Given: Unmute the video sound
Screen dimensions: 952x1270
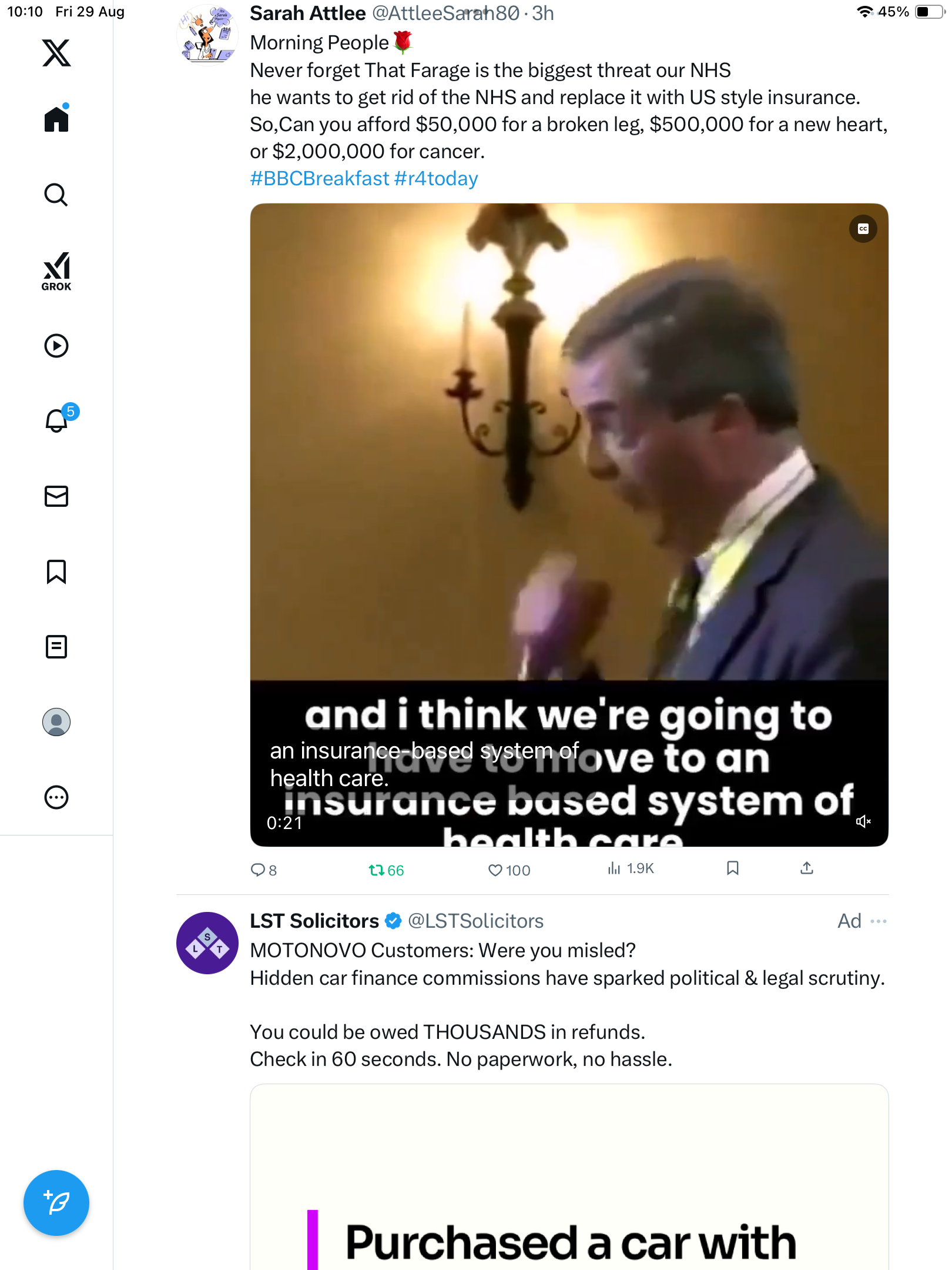Looking at the screenshot, I should point(863,821).
